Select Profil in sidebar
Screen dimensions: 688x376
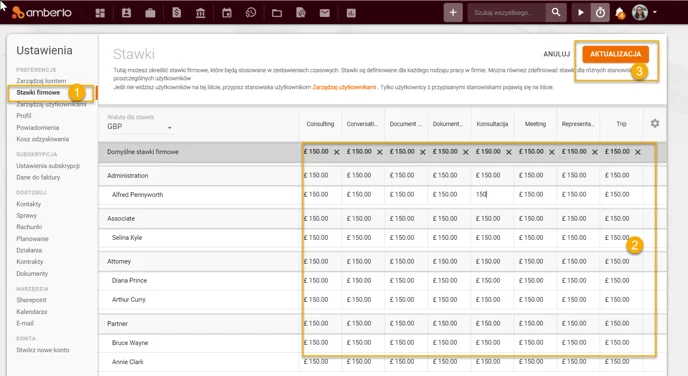[24, 116]
